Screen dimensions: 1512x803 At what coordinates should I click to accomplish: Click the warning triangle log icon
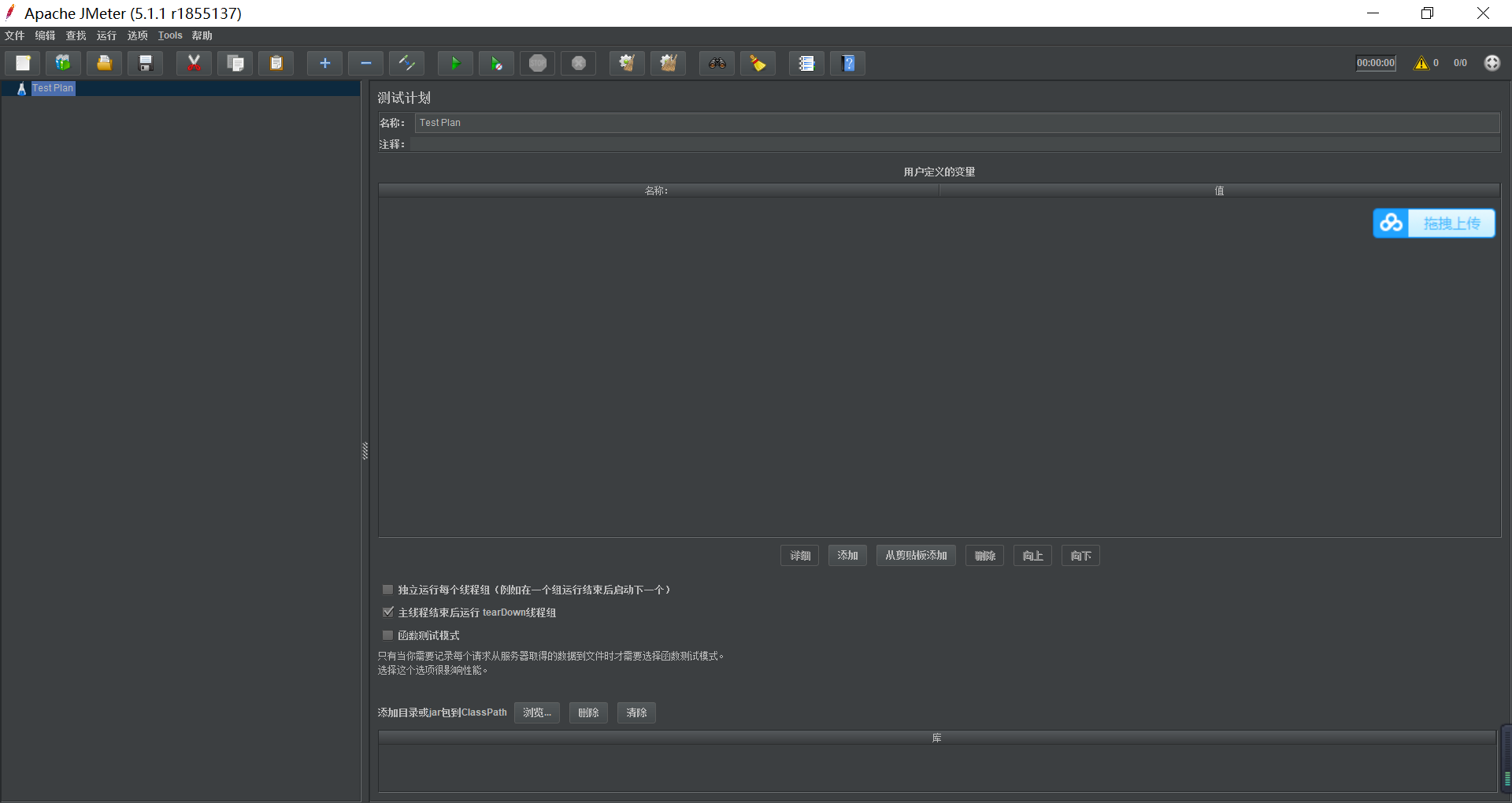coord(1421,63)
